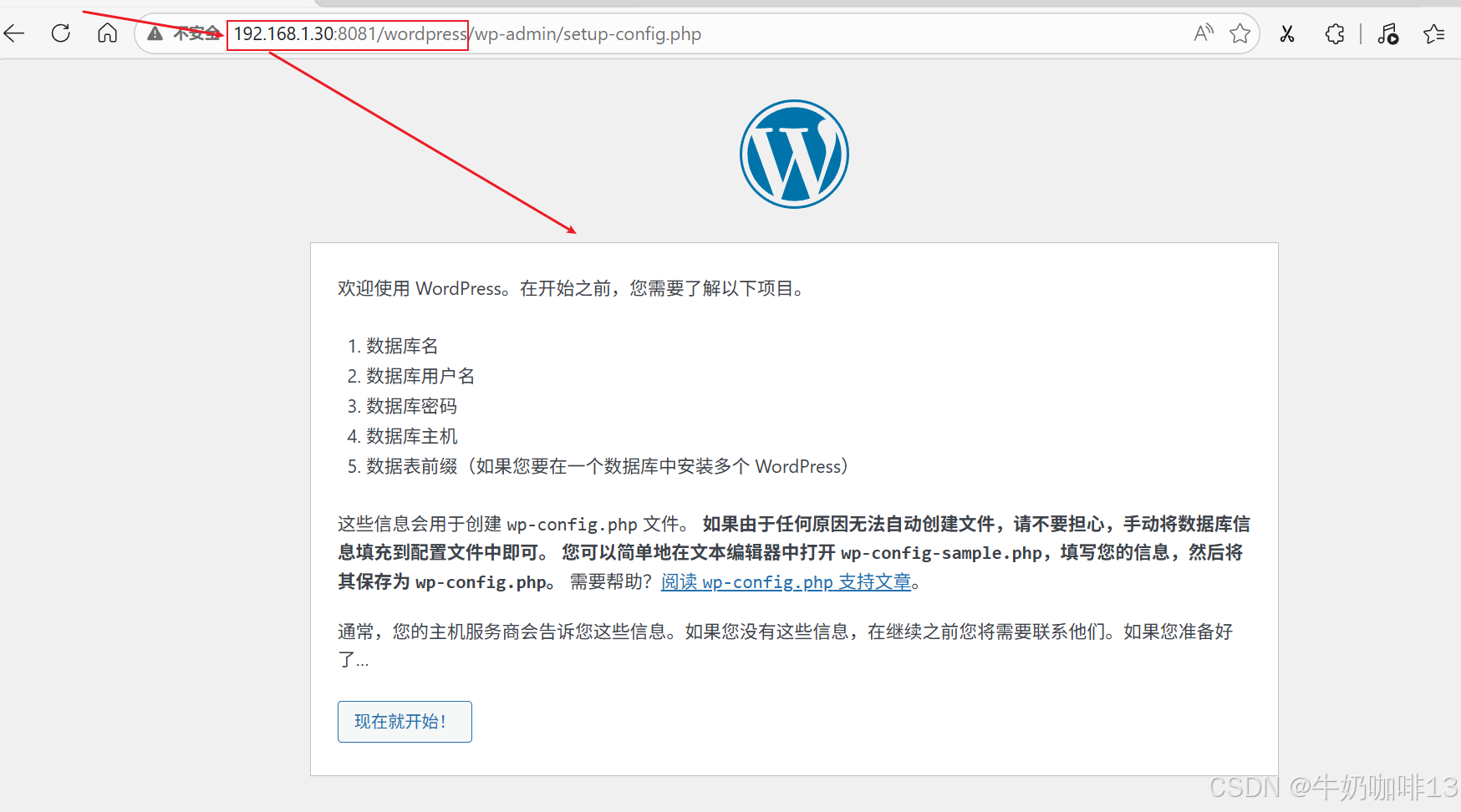The height and width of the screenshot is (812, 1461).
Task: Open the browser home page icon
Action: pyautogui.click(x=107, y=33)
